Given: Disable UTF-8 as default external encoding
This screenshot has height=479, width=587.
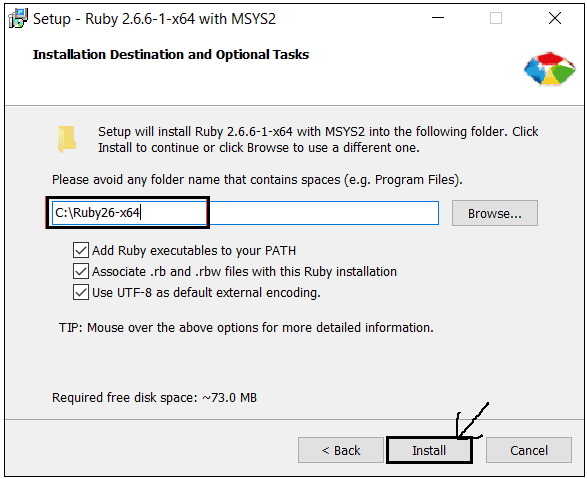Looking at the screenshot, I should point(81,292).
